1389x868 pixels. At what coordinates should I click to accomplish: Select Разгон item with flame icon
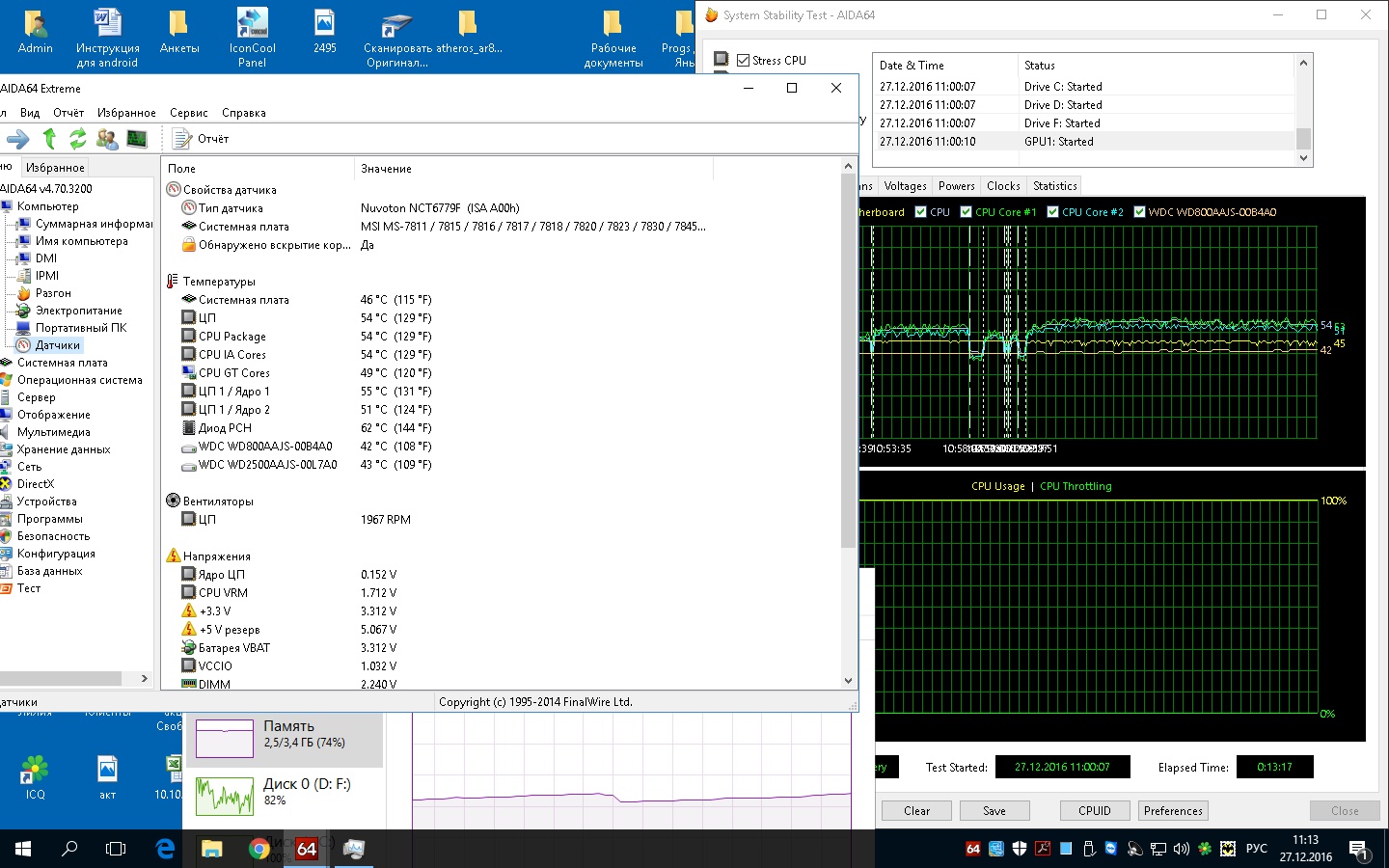53,293
